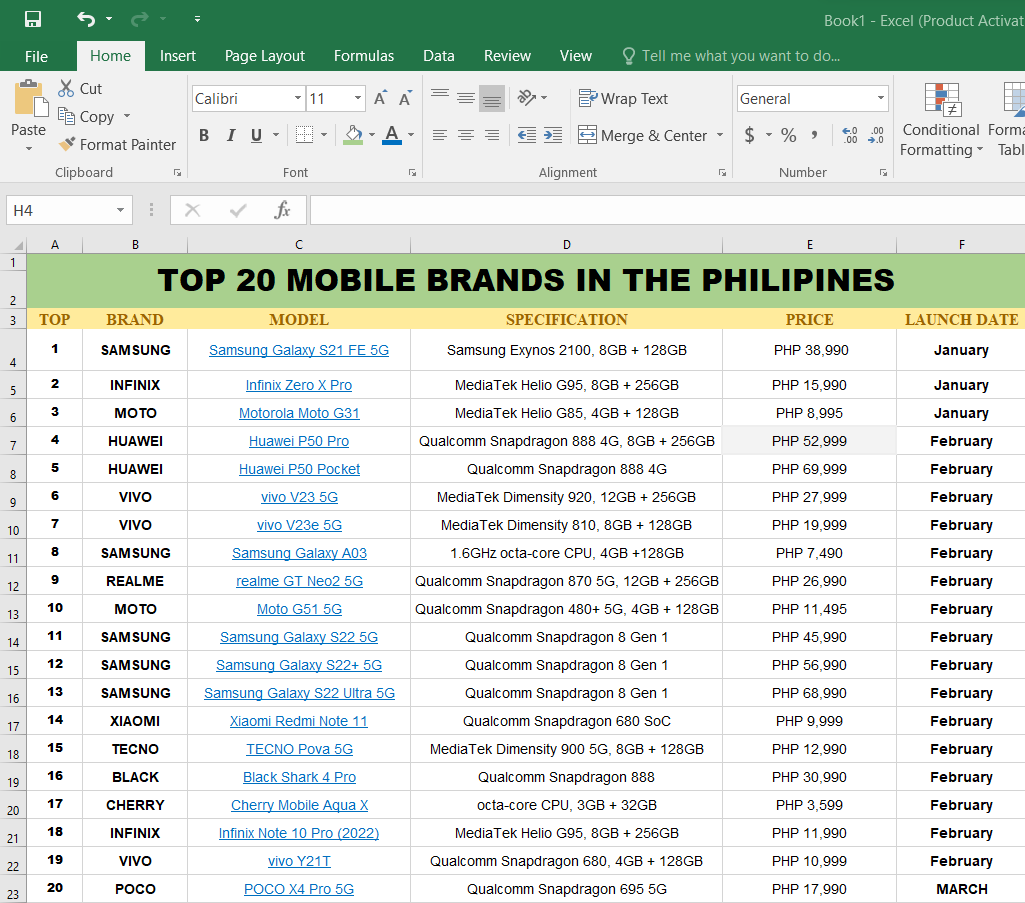
Task: Open the Formulas tab
Action: (364, 56)
